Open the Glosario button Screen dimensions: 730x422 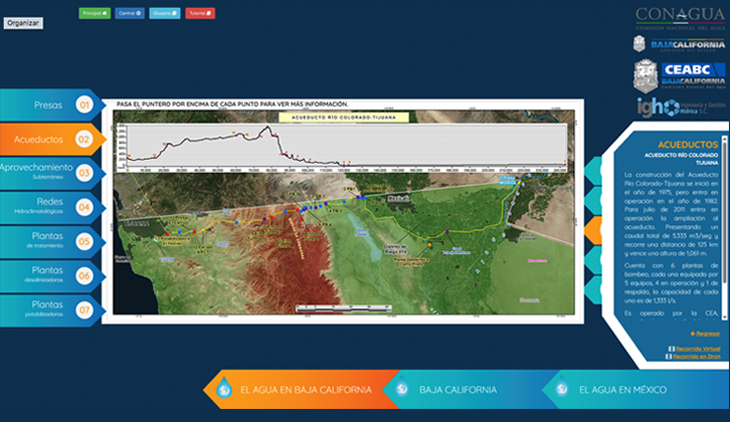click(x=165, y=13)
